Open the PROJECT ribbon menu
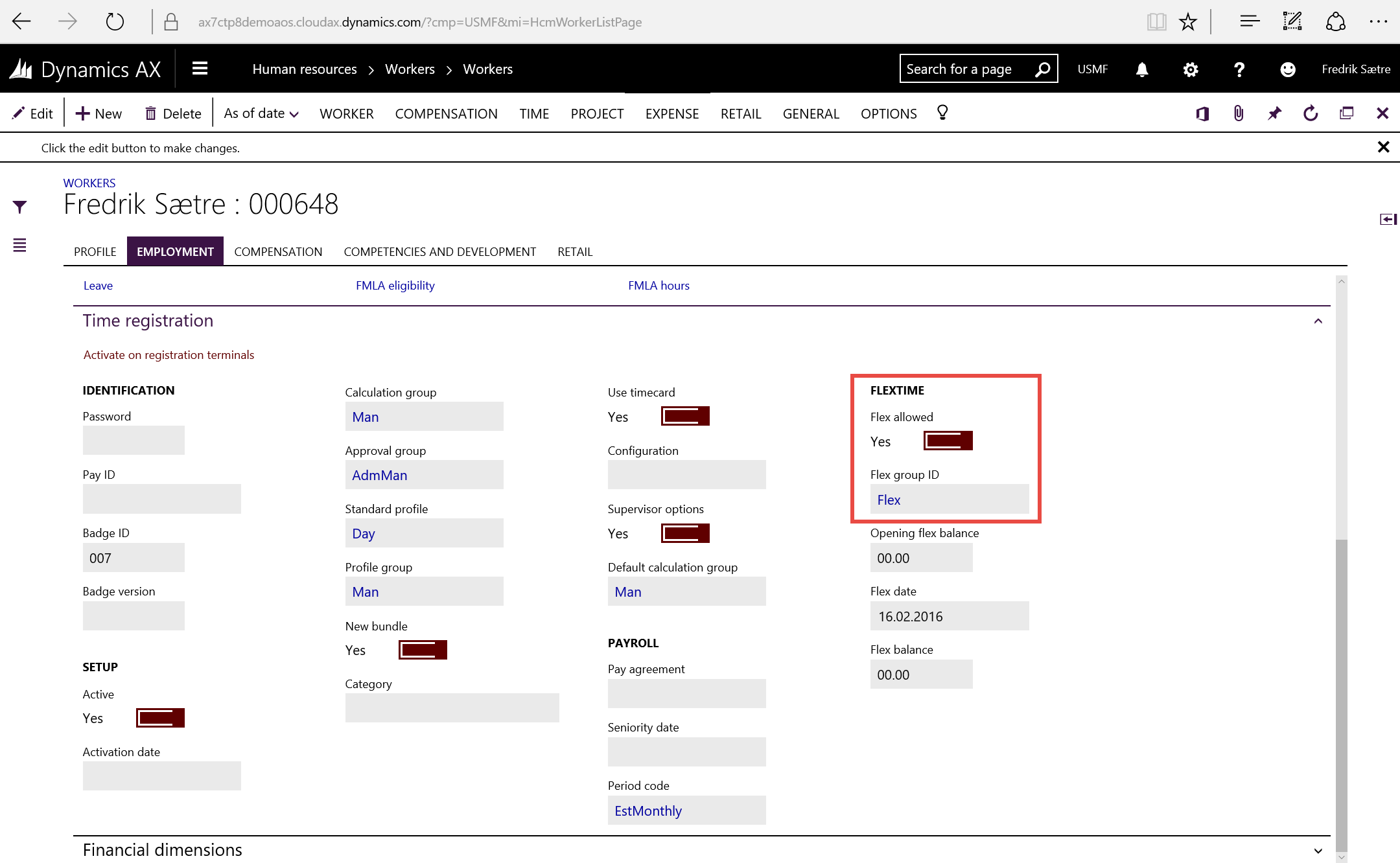1400x863 pixels. tap(596, 114)
